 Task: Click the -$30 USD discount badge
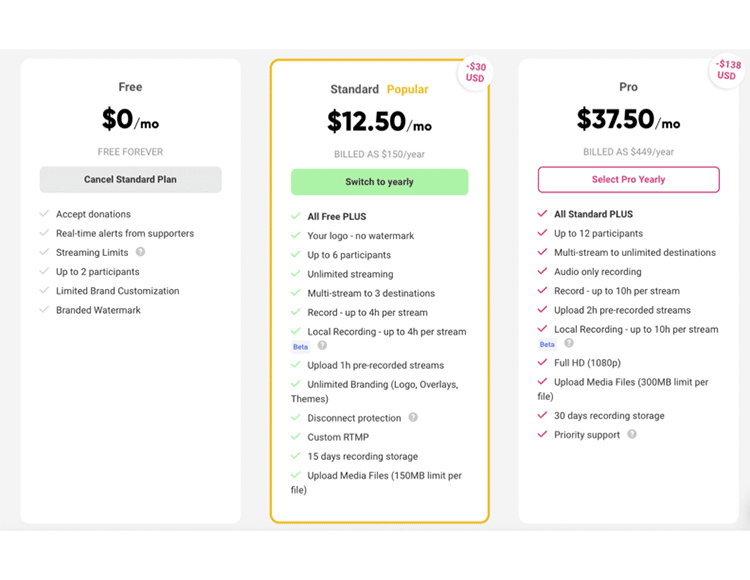475,73
